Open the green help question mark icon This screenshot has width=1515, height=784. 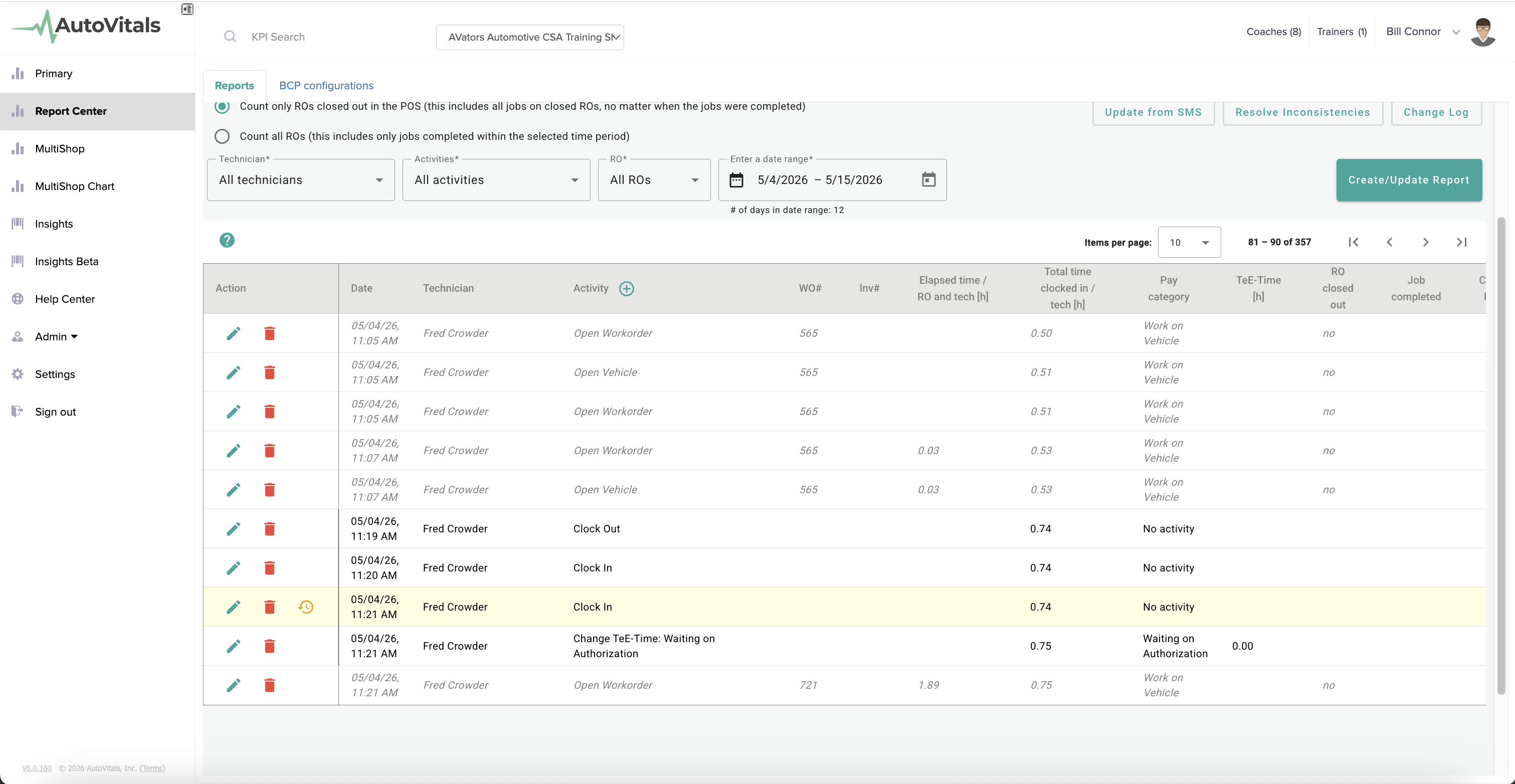(x=227, y=240)
